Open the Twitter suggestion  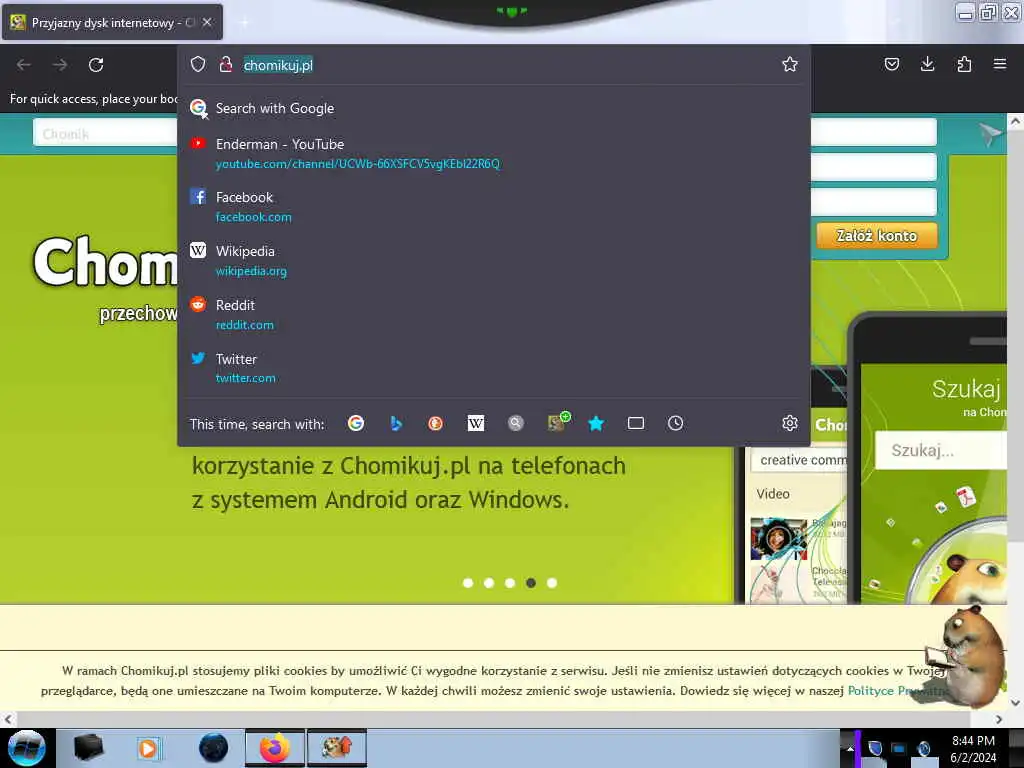493,368
